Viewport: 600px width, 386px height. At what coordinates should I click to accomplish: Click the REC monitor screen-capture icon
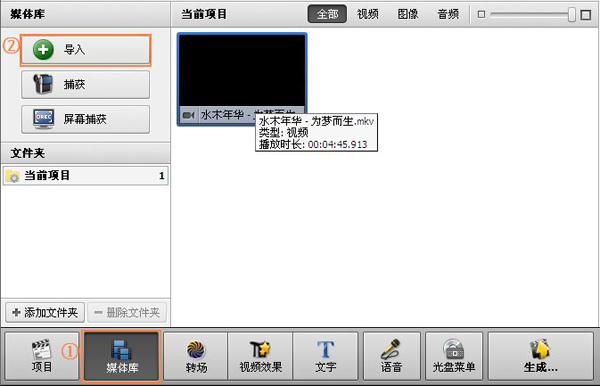tap(43, 119)
